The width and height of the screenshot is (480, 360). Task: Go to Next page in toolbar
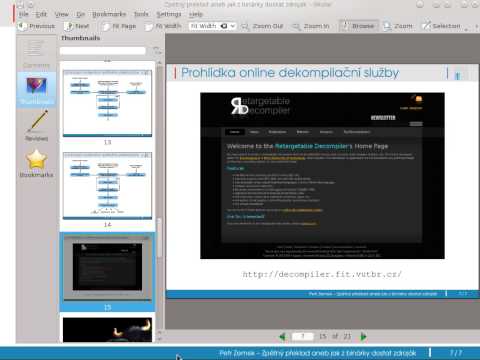77,26
